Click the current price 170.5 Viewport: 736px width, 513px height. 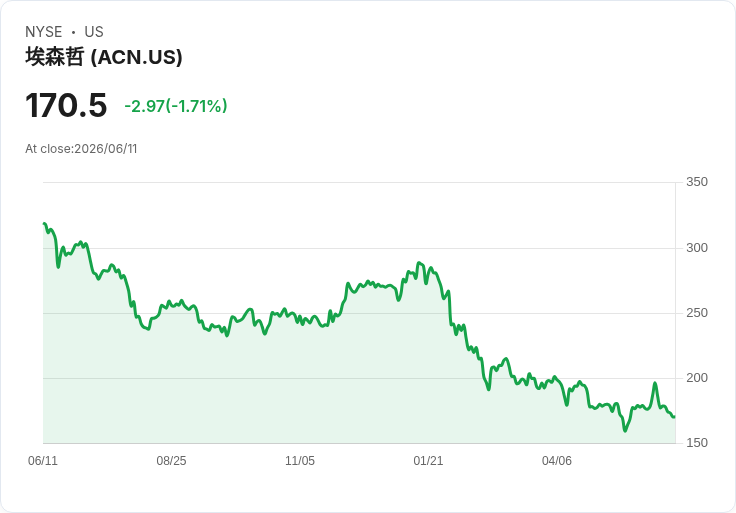click(66, 105)
